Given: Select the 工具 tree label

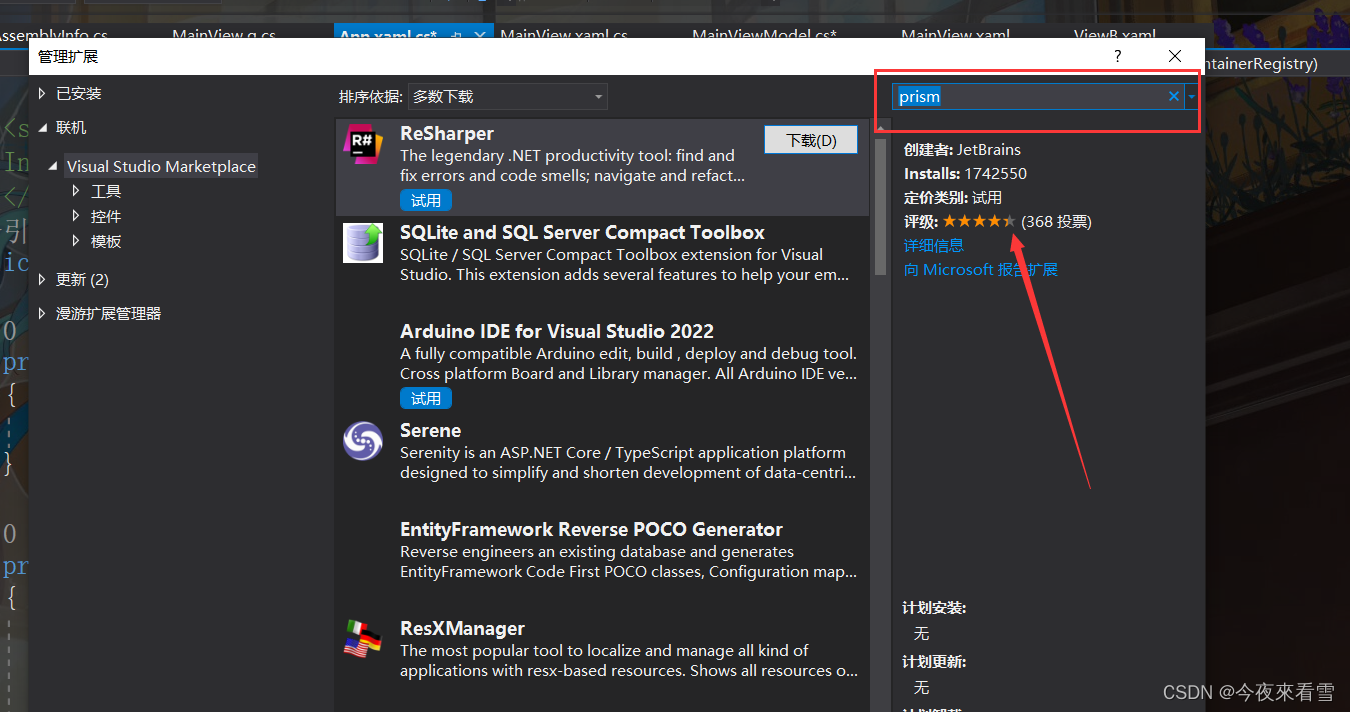Looking at the screenshot, I should (x=106, y=191).
